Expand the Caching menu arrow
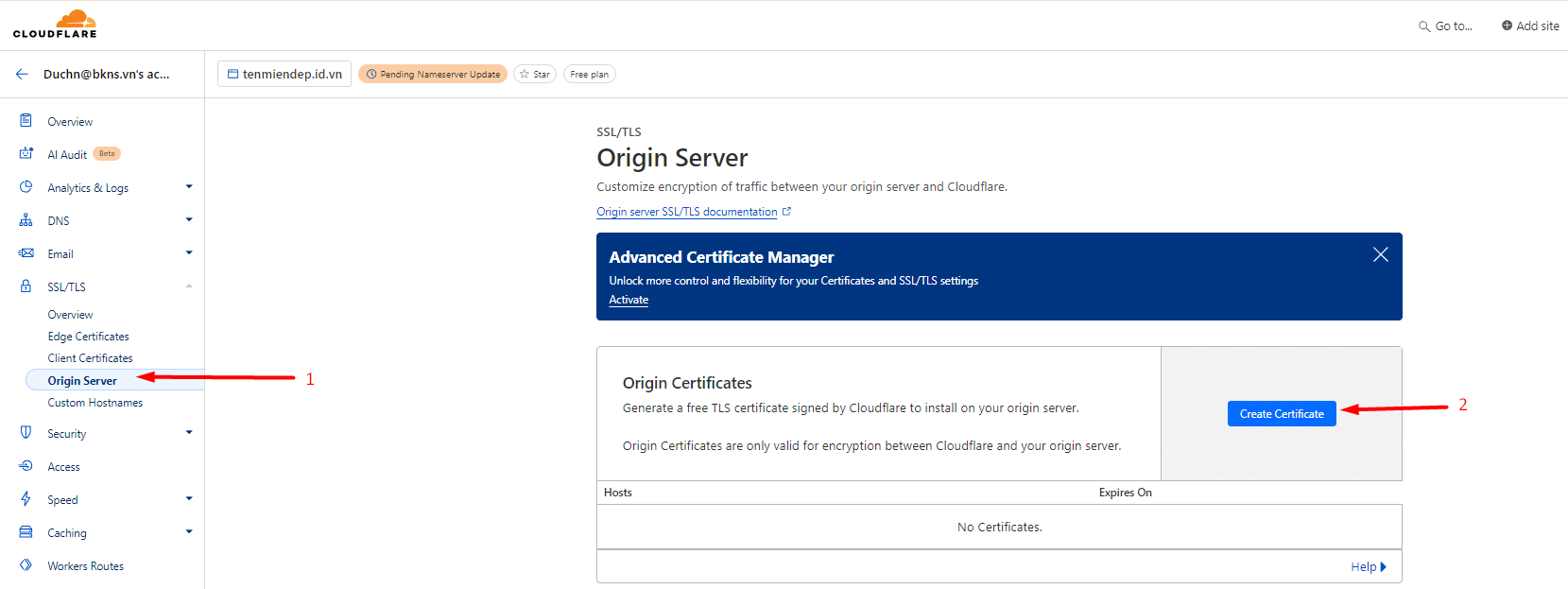 click(x=189, y=531)
